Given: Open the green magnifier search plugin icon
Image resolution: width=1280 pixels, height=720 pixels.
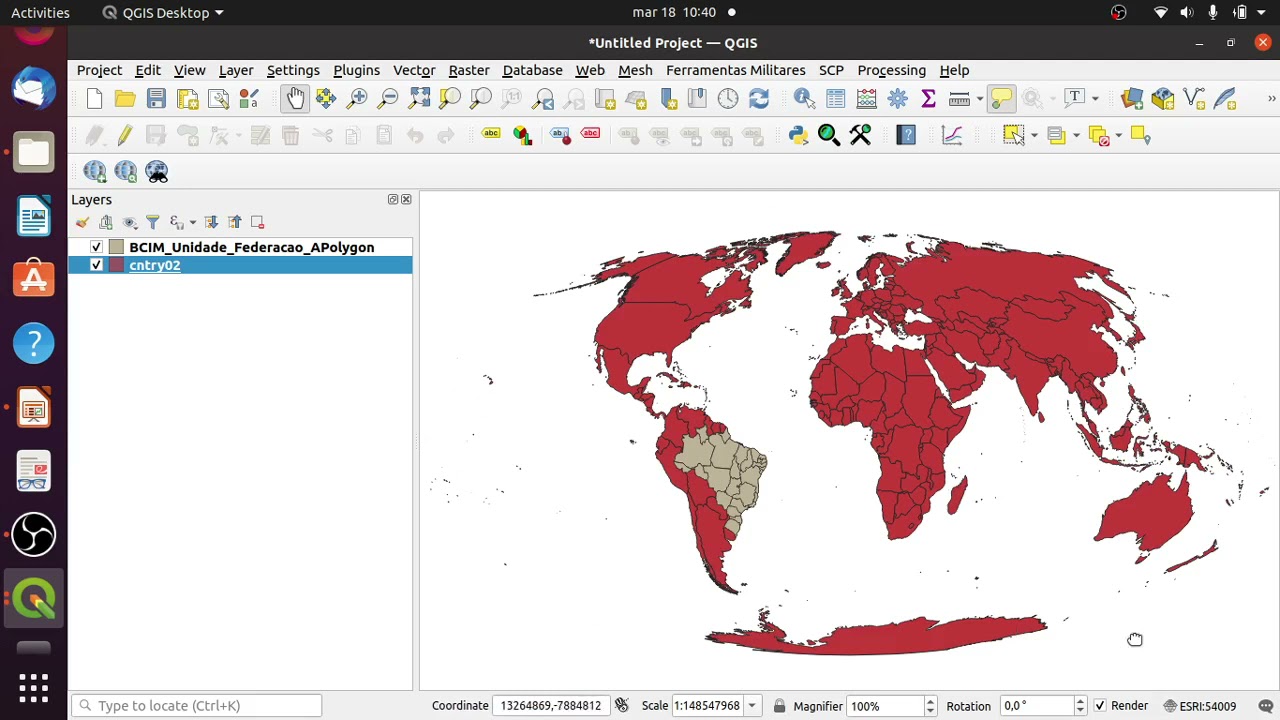Looking at the screenshot, I should click(x=829, y=135).
